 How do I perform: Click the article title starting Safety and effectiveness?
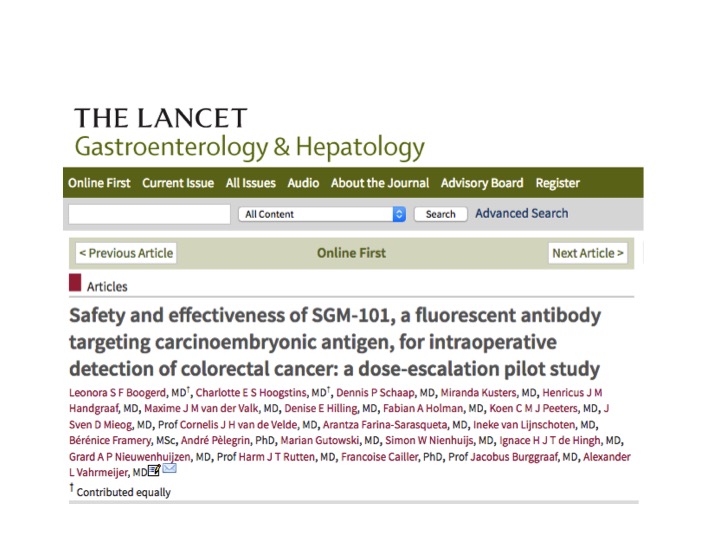pos(335,342)
